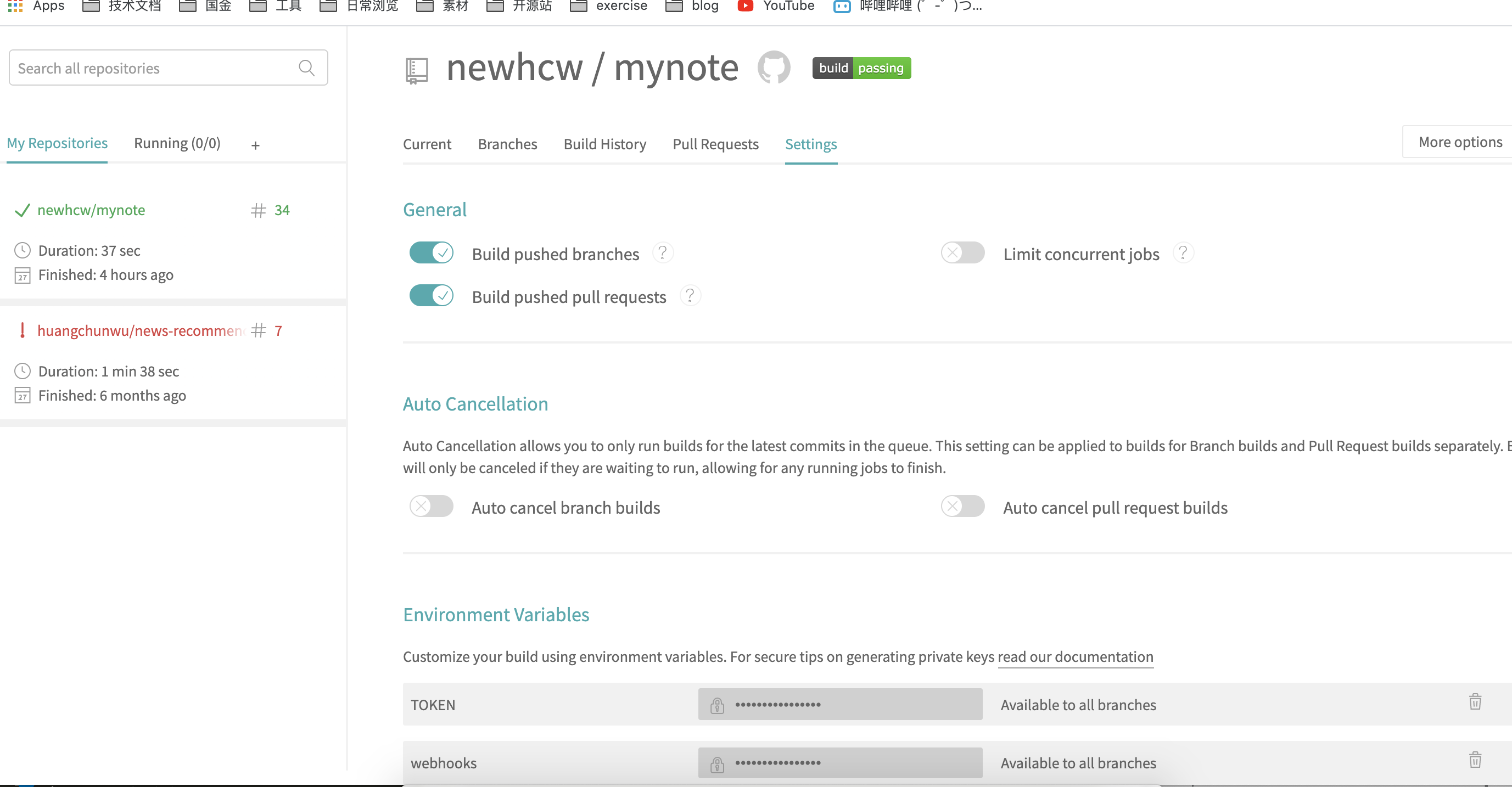Follow the read our documentation link
Image resolution: width=1512 pixels, height=787 pixels.
pyautogui.click(x=1076, y=657)
